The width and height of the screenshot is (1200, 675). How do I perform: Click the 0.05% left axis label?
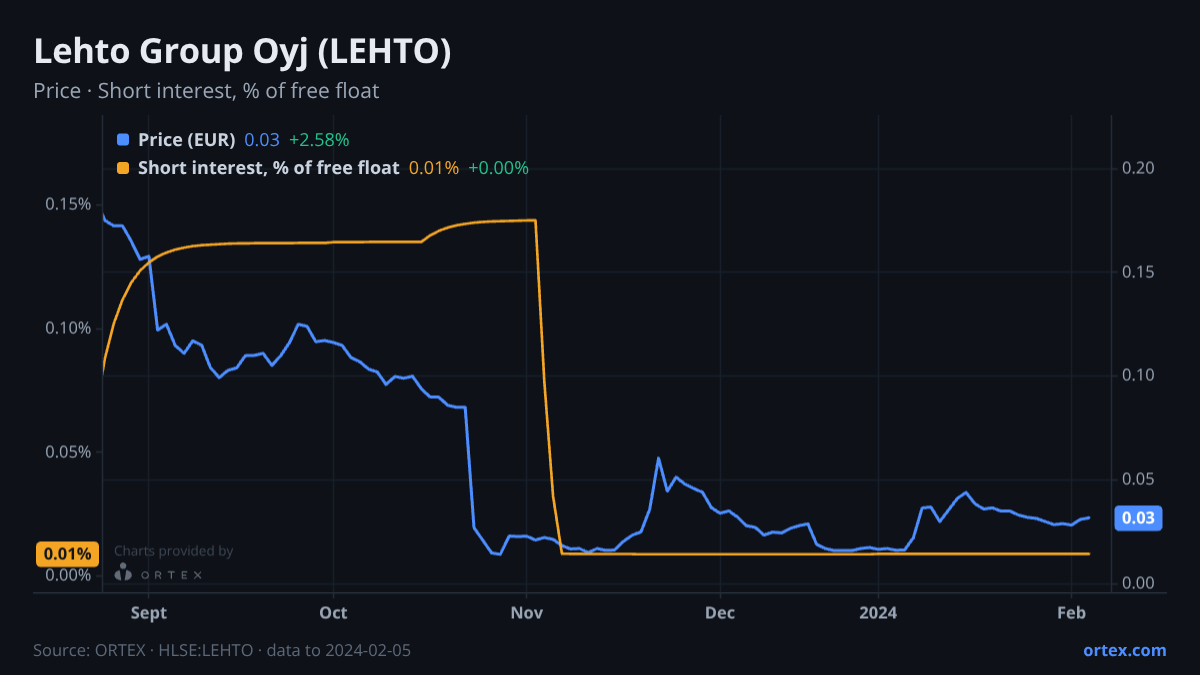pos(68,452)
